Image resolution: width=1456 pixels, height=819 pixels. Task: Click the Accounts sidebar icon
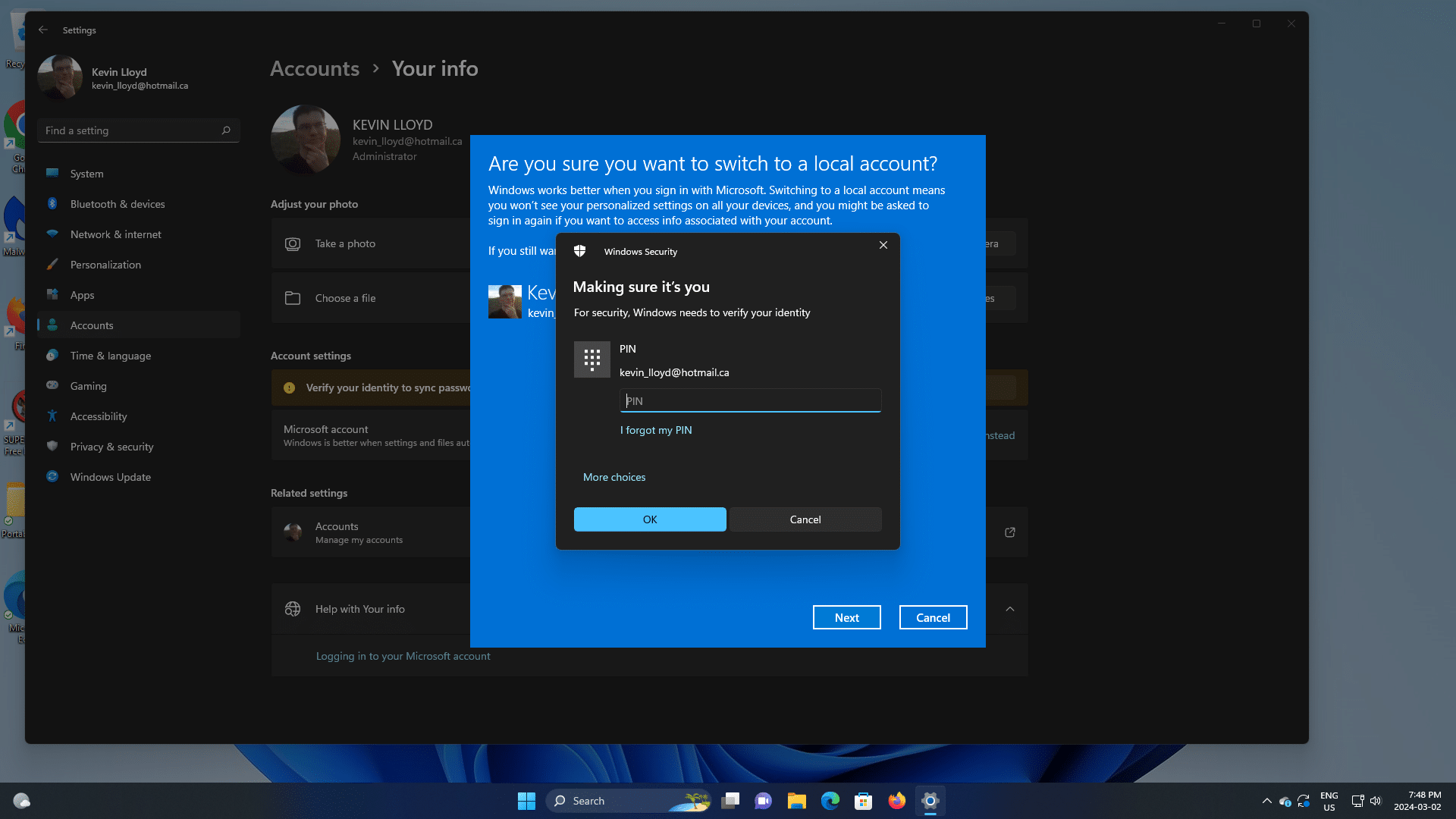pyautogui.click(x=53, y=325)
